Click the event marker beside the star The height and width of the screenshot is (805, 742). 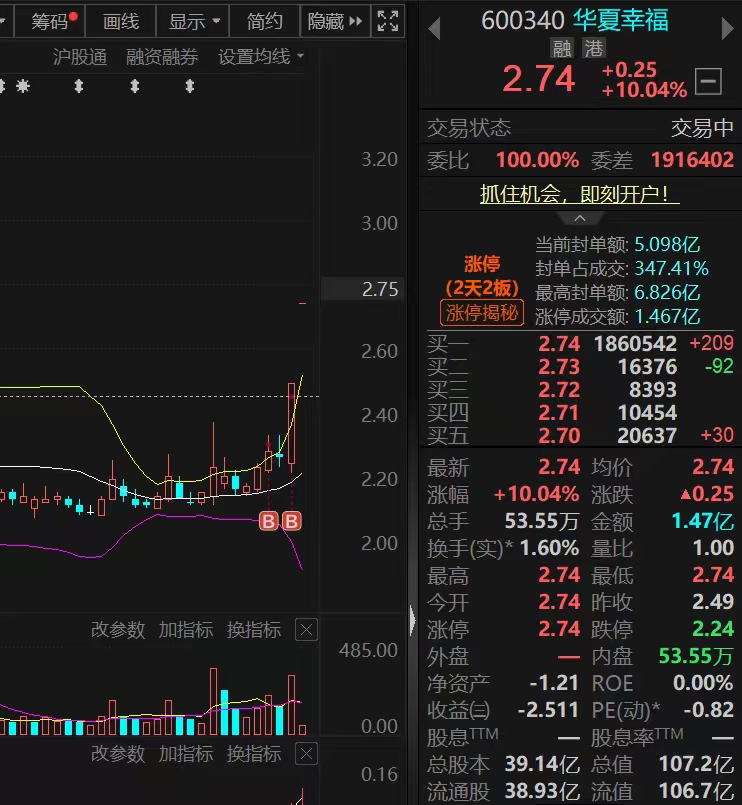79,86
